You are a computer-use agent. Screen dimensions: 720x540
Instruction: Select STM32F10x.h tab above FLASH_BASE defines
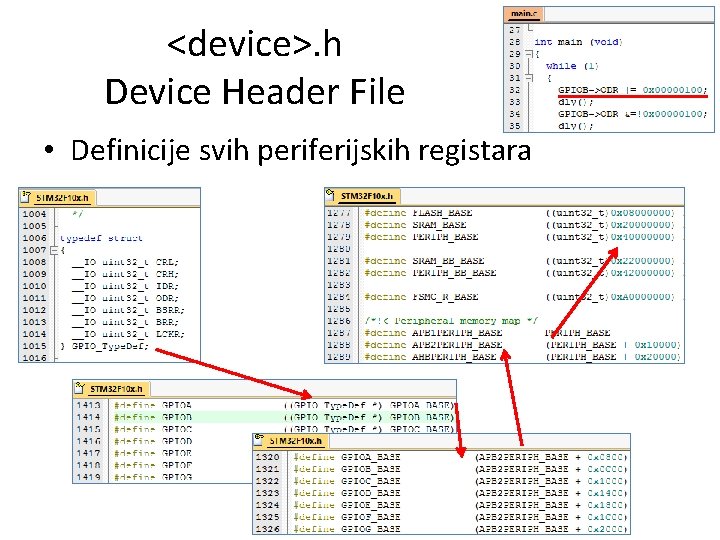click(366, 196)
